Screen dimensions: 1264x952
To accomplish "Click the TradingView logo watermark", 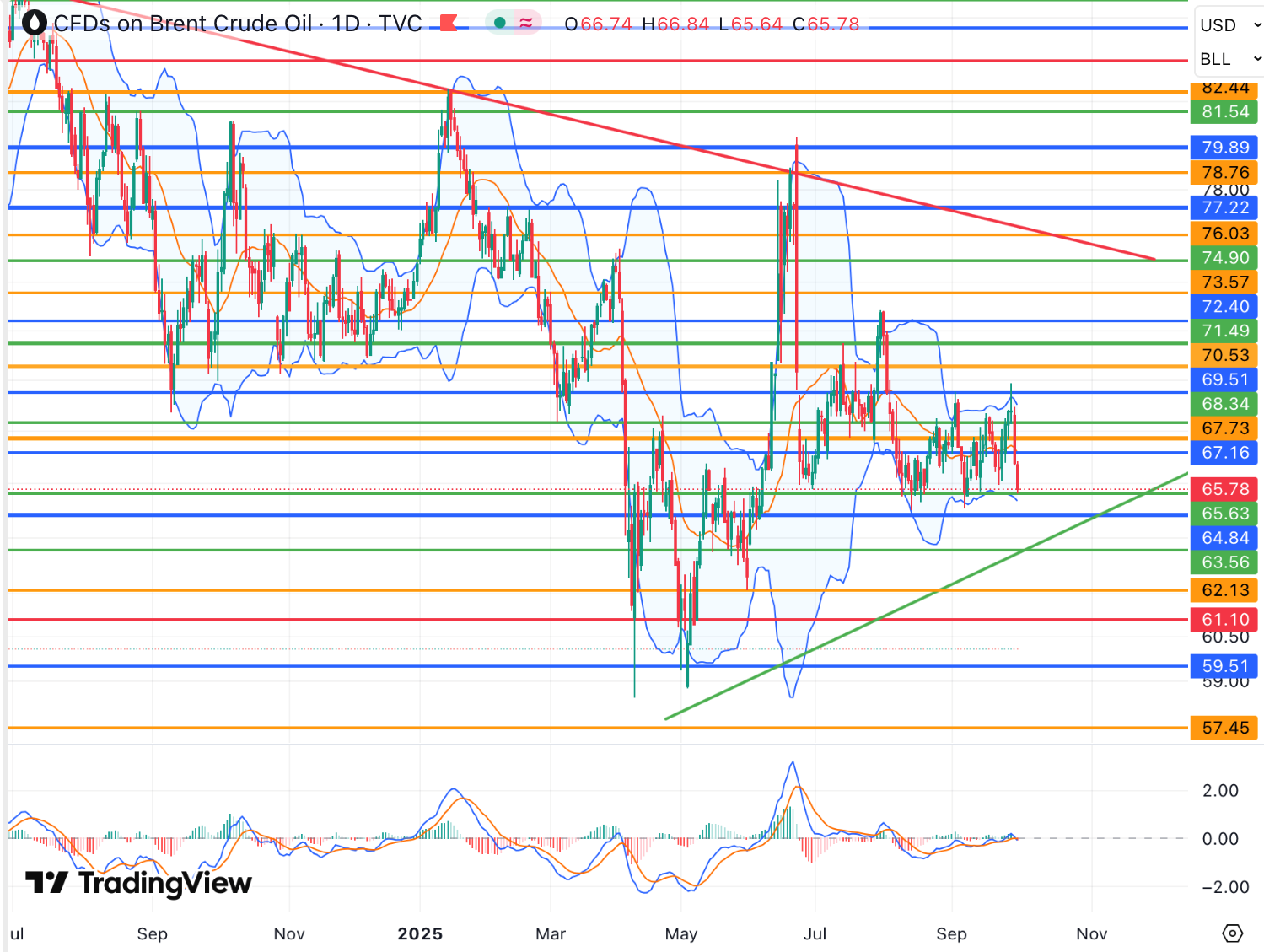I will (139, 883).
